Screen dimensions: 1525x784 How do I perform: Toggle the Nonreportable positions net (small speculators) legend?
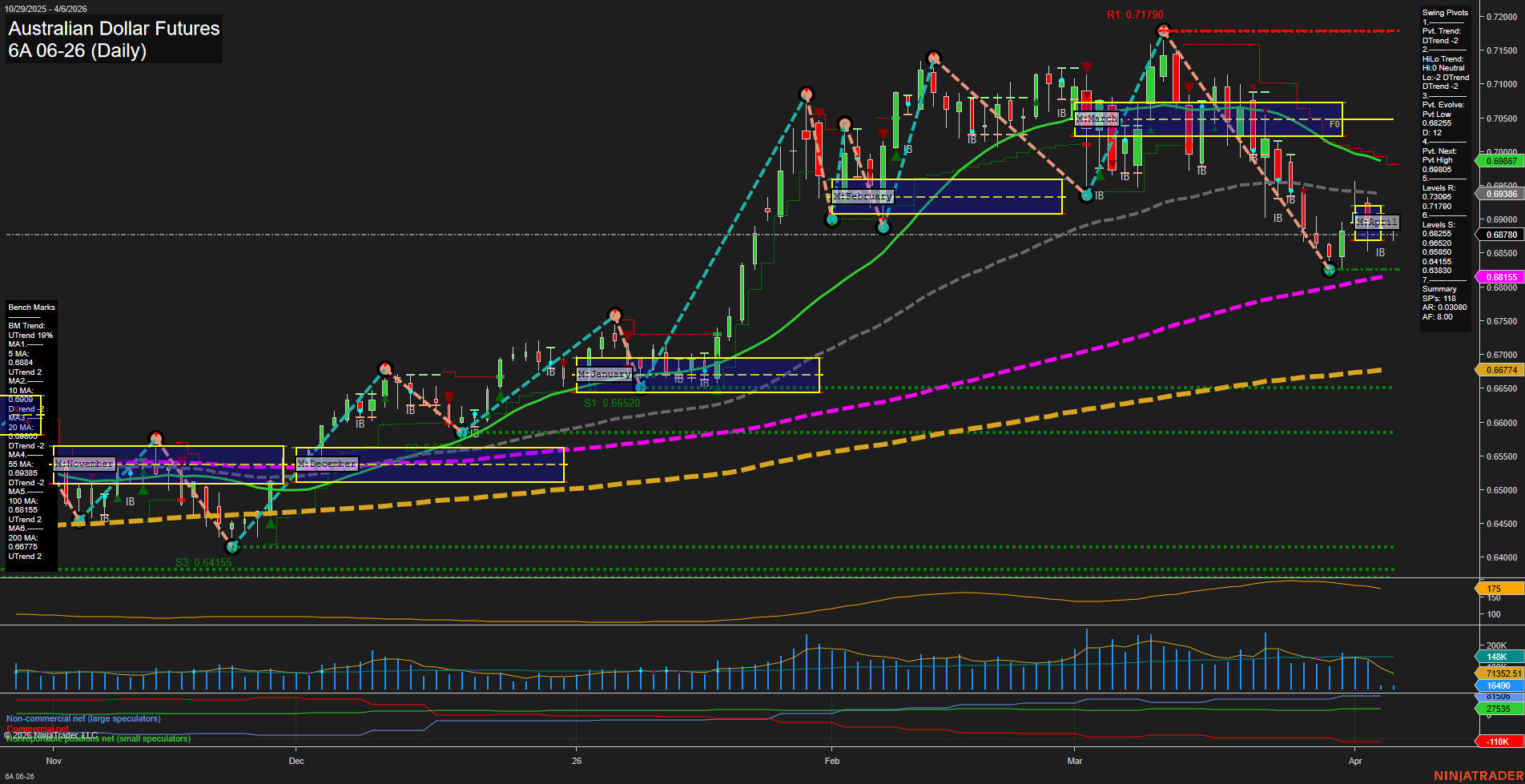[x=98, y=739]
